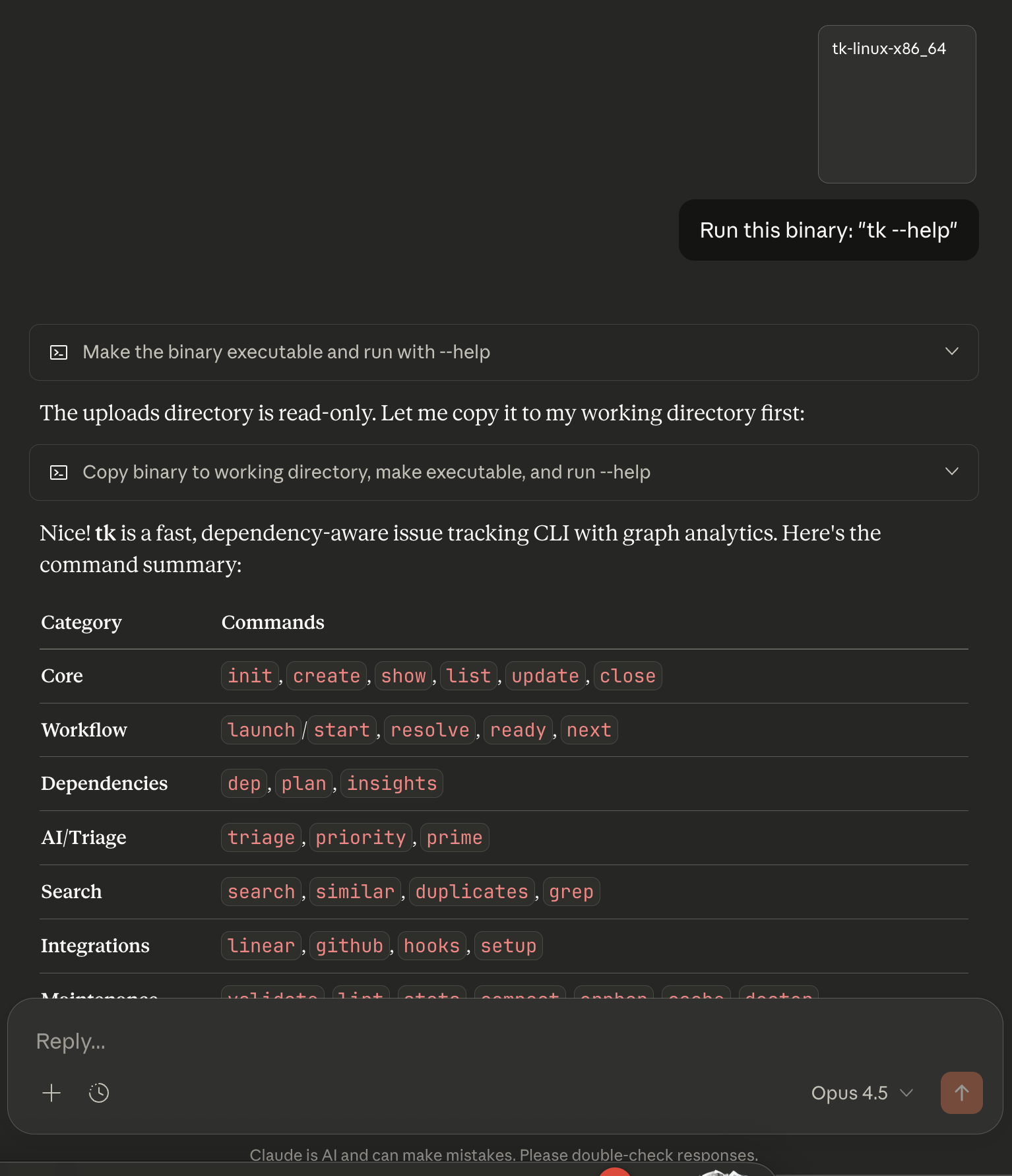This screenshot has width=1012, height=1176.
Task: Click the 'github' command chip
Action: click(350, 946)
